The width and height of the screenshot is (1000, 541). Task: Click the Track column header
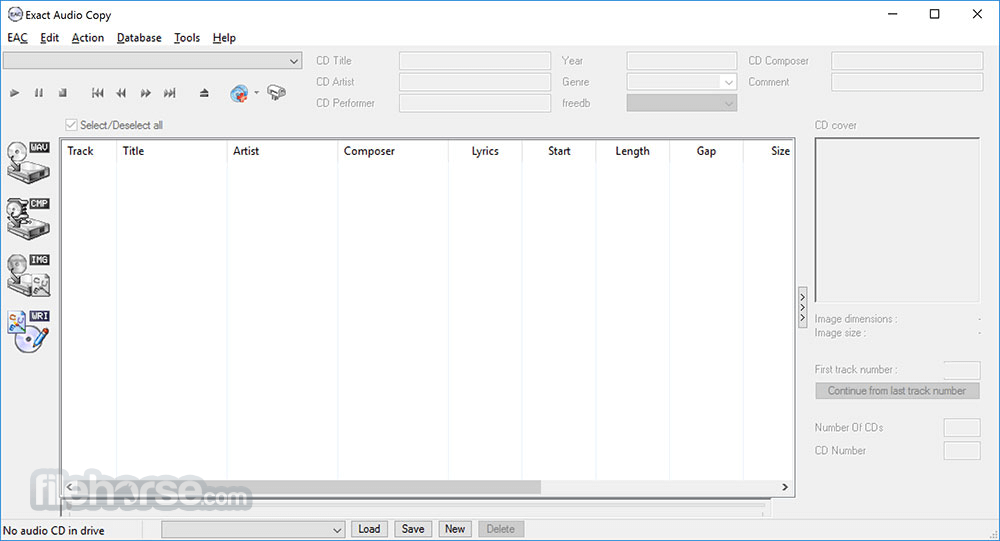click(x=89, y=151)
